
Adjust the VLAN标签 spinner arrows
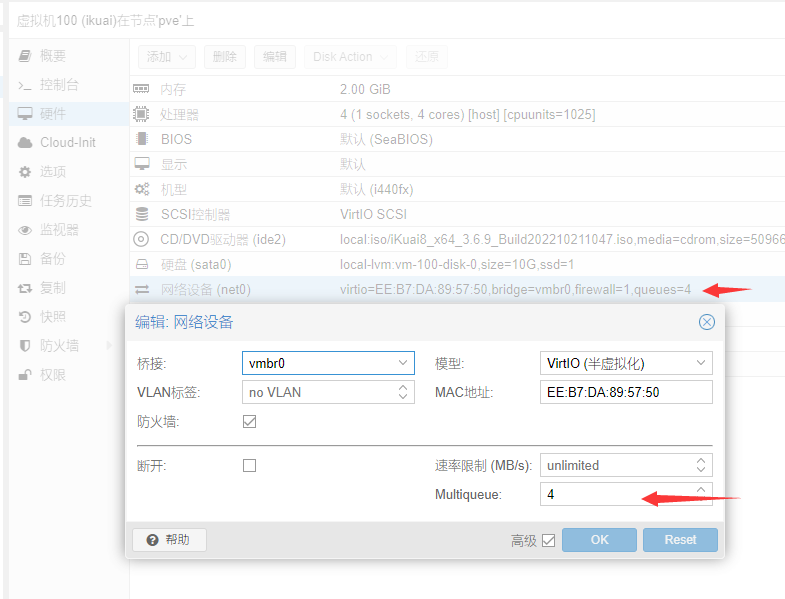coord(403,392)
